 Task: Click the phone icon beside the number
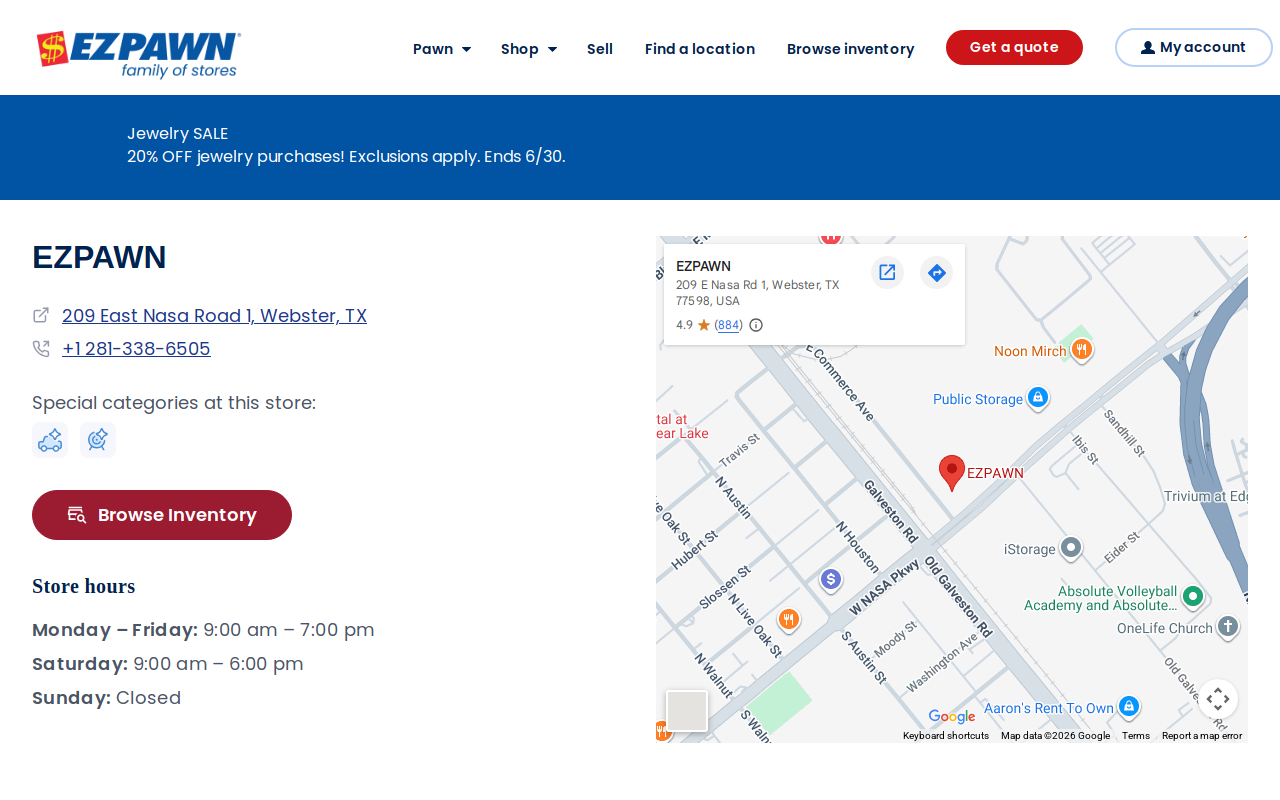pos(41,349)
